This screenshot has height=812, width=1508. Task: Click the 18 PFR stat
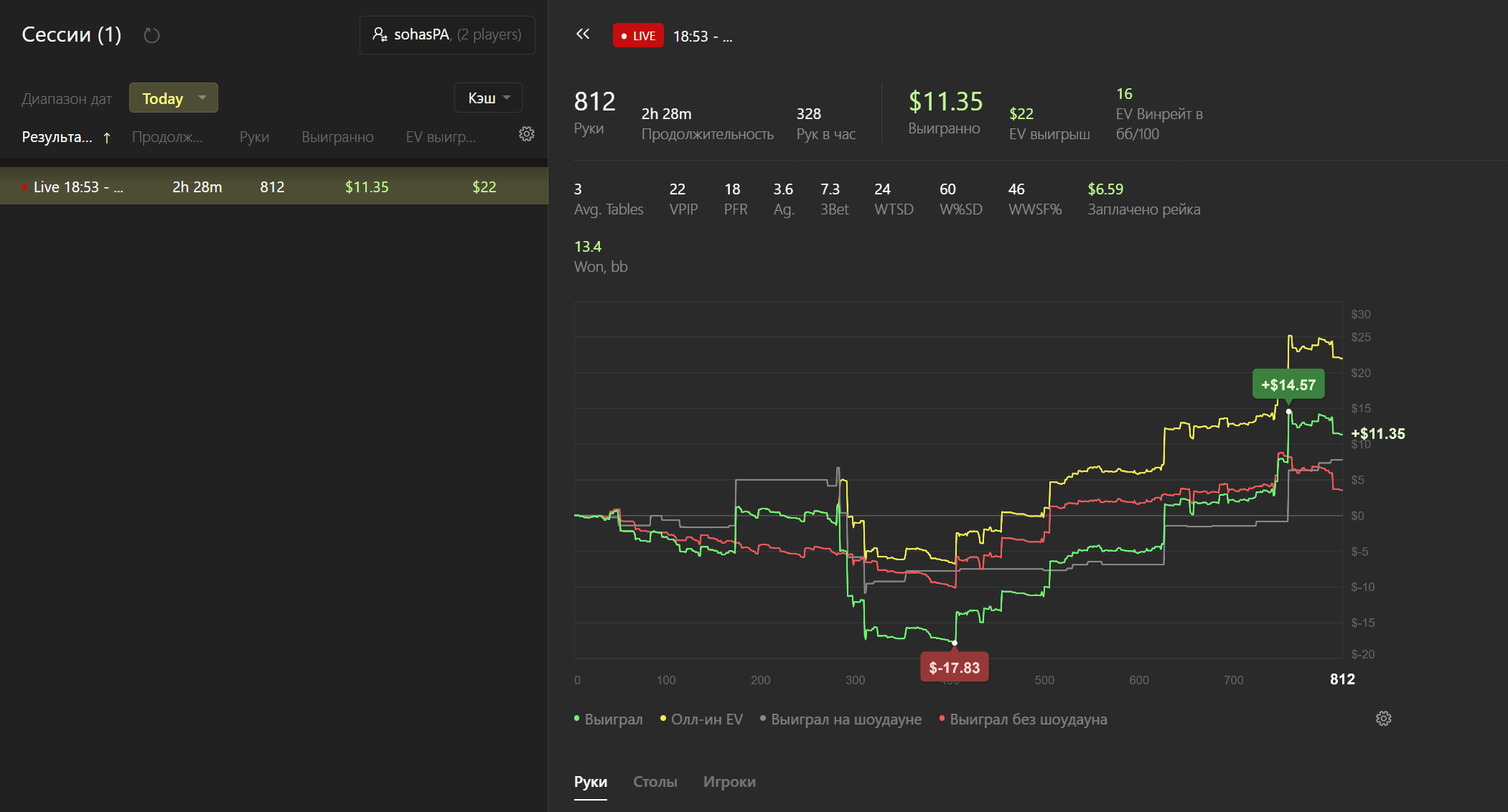click(x=736, y=199)
